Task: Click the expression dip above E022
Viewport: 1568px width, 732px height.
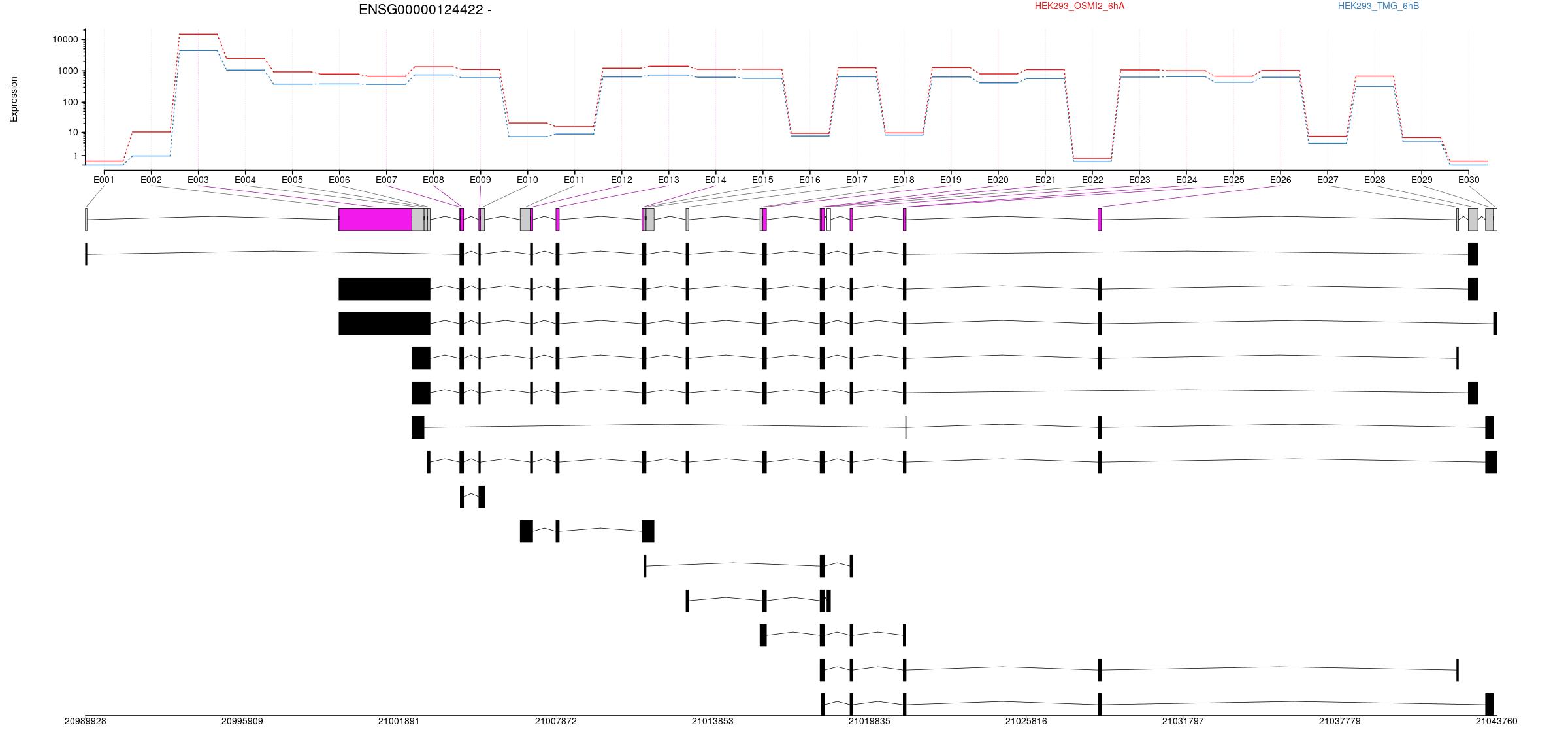Action: (x=1092, y=159)
